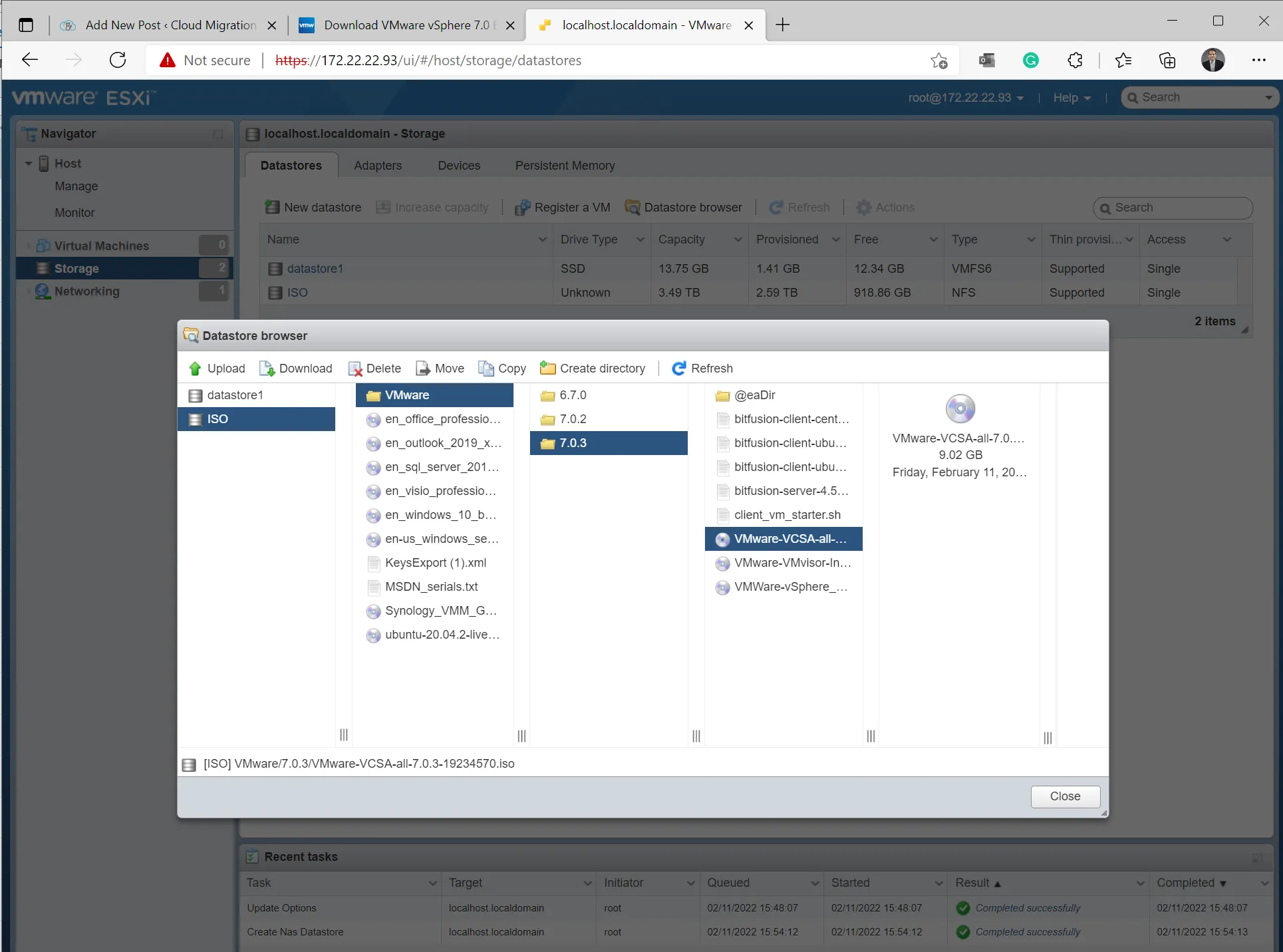Select Manage under Host in Navigator

pos(76,186)
